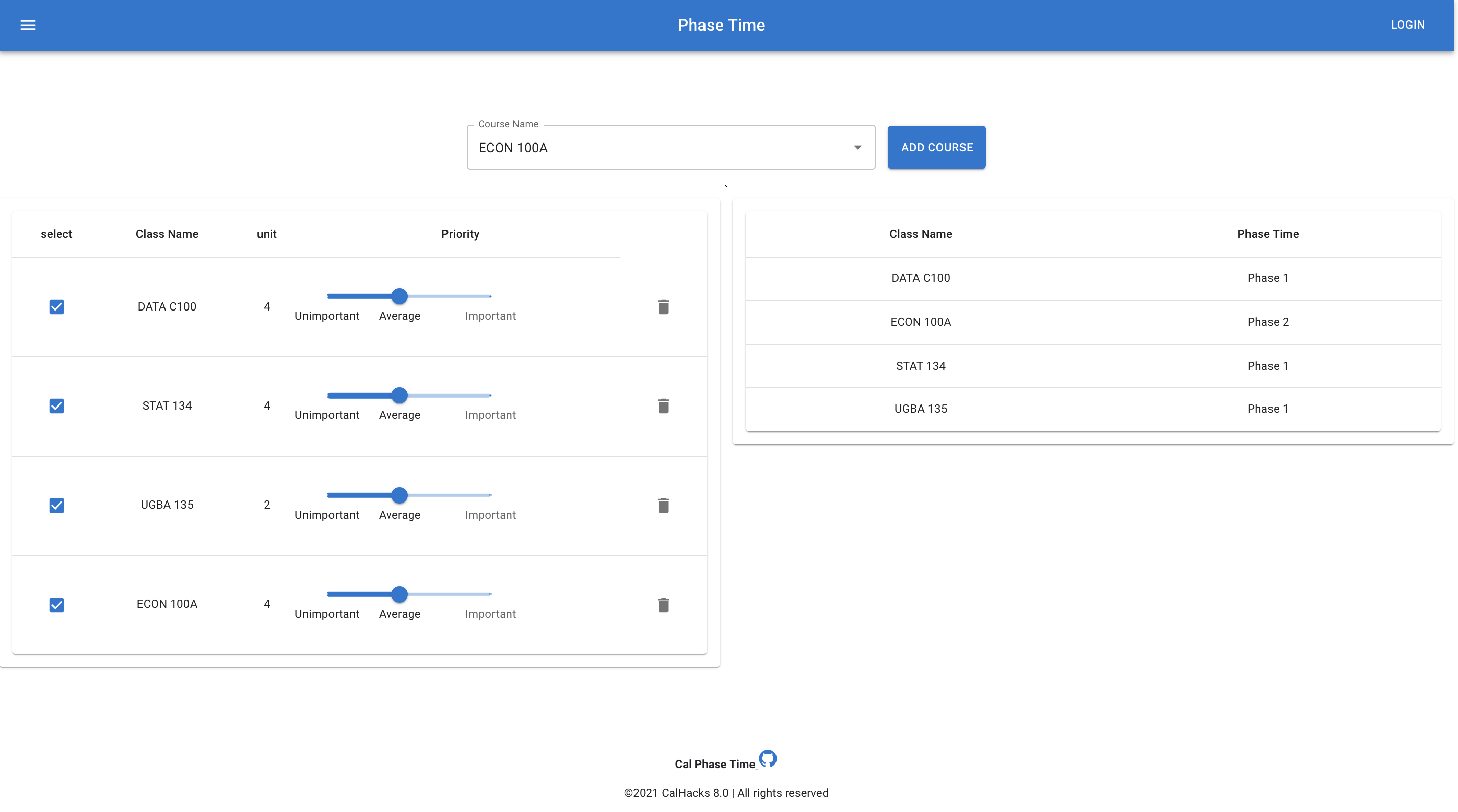
Task: Uncheck the ECON 100A checkbox
Action: [57, 605]
